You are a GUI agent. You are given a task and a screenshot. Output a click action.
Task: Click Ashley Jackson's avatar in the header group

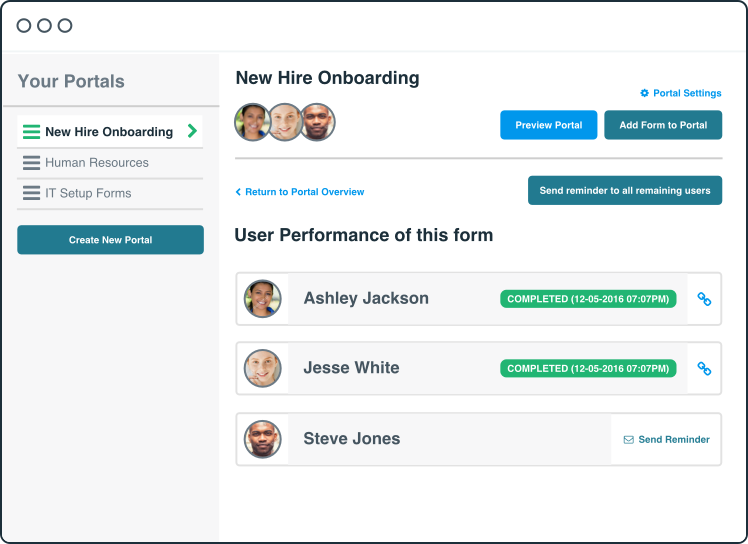click(252, 122)
